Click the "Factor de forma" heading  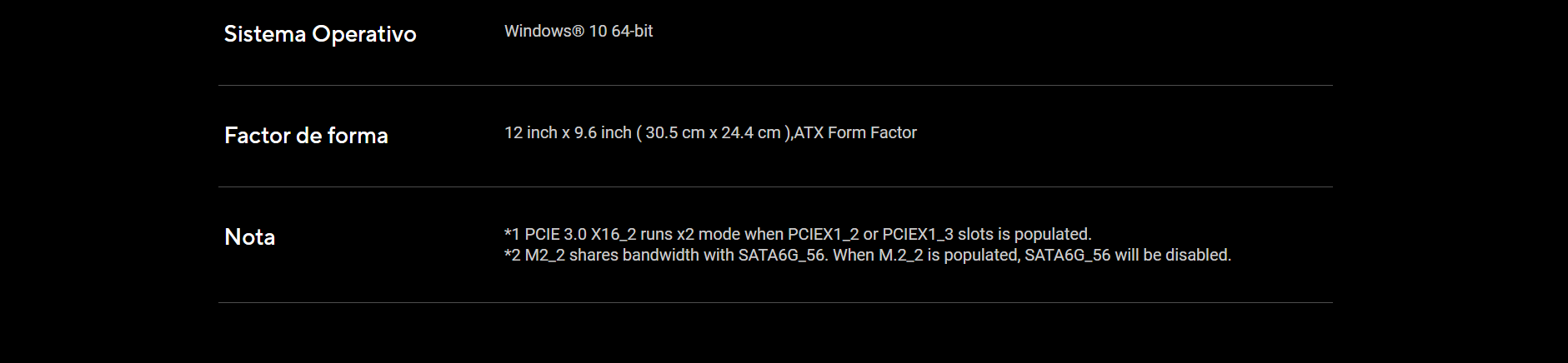tap(306, 135)
